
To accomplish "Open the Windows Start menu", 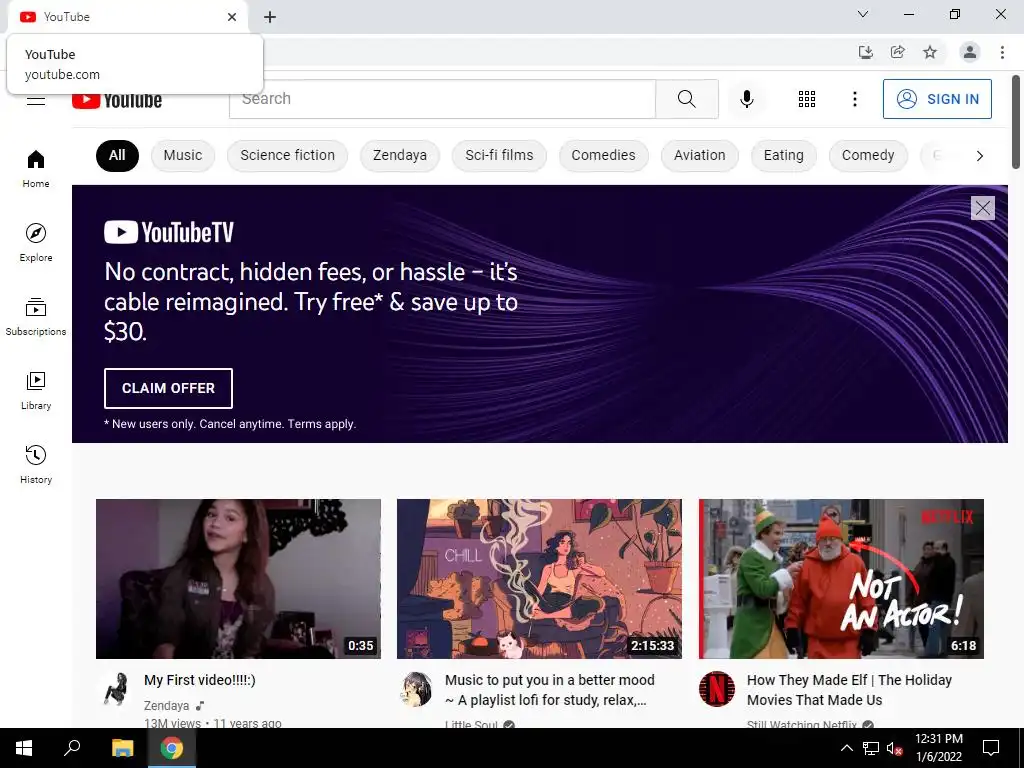I will point(24,748).
